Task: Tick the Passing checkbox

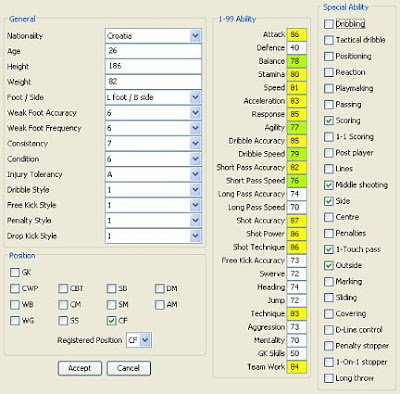Action: coord(329,104)
